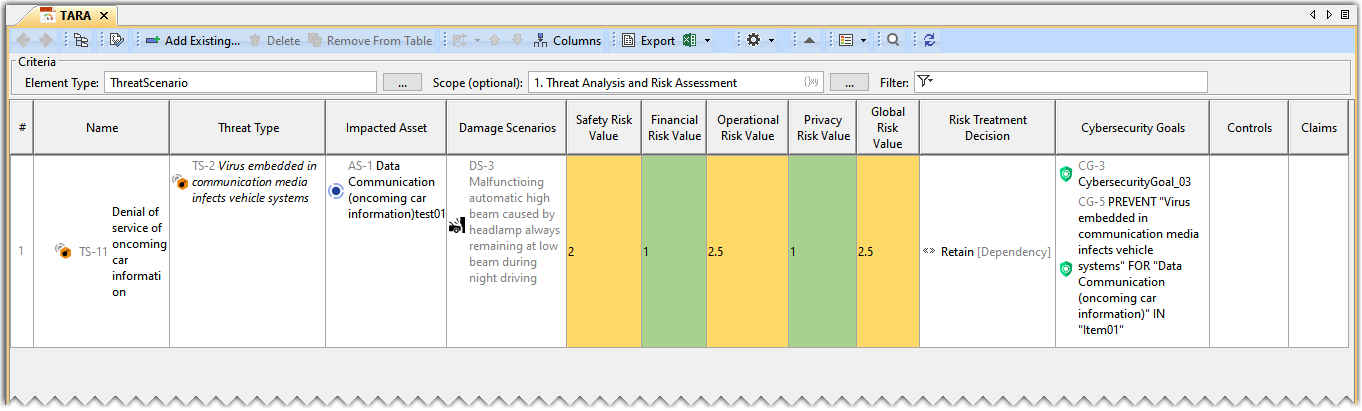Click the tree structure icon in toolbar
1362x411 pixels.
[81, 41]
